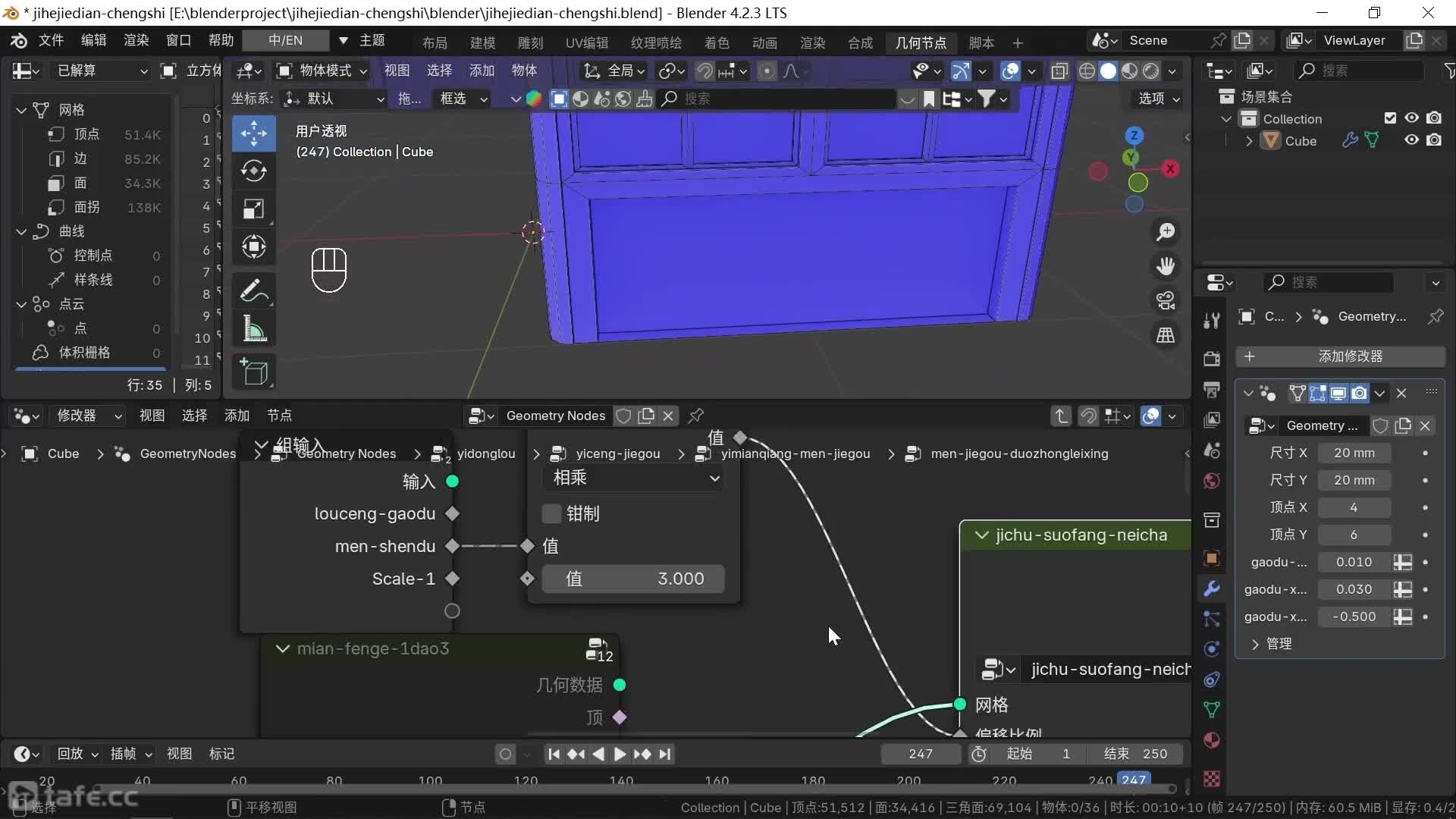Click the 尺寸 X value field
This screenshot has height=819, width=1456.
click(1354, 453)
